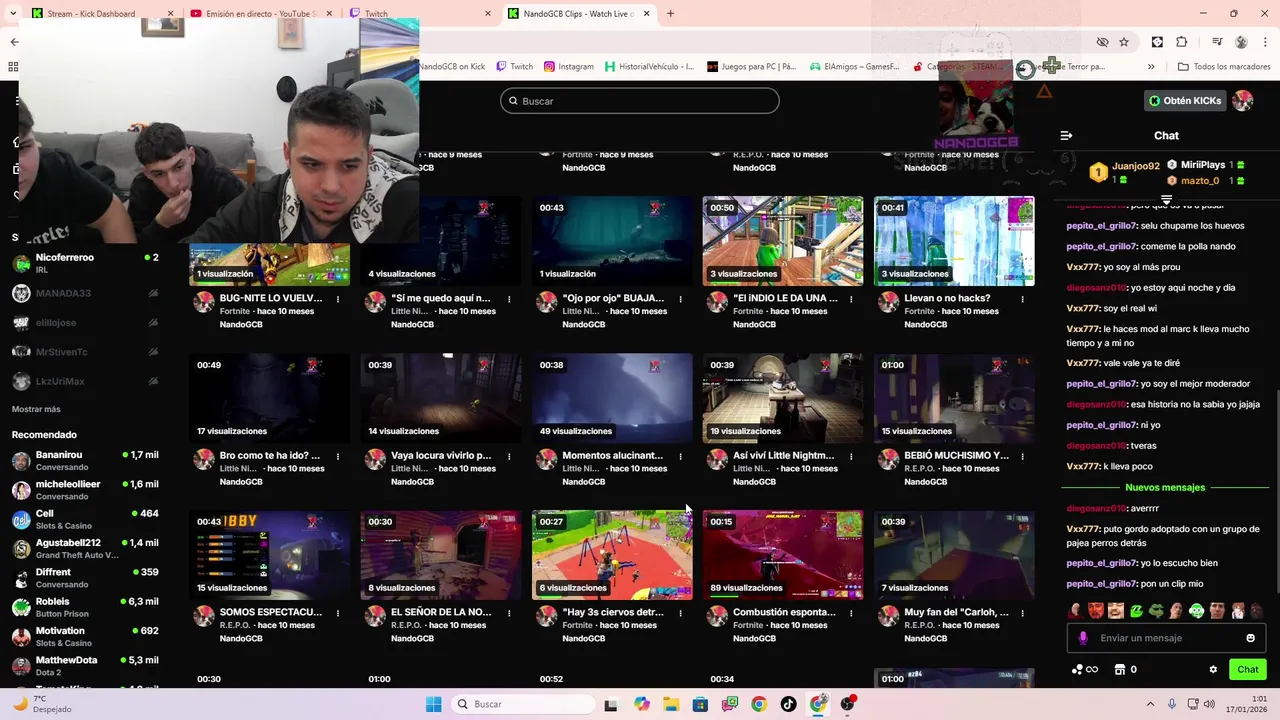Expand the leaderboard pull-down handle
The height and width of the screenshot is (720, 1280).
tap(1166, 200)
